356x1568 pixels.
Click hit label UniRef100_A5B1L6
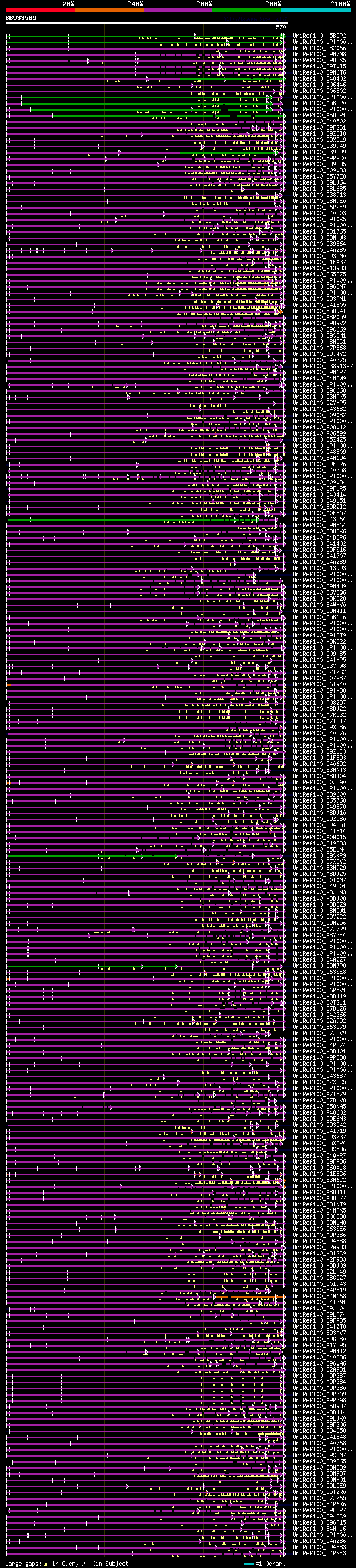(319, 617)
